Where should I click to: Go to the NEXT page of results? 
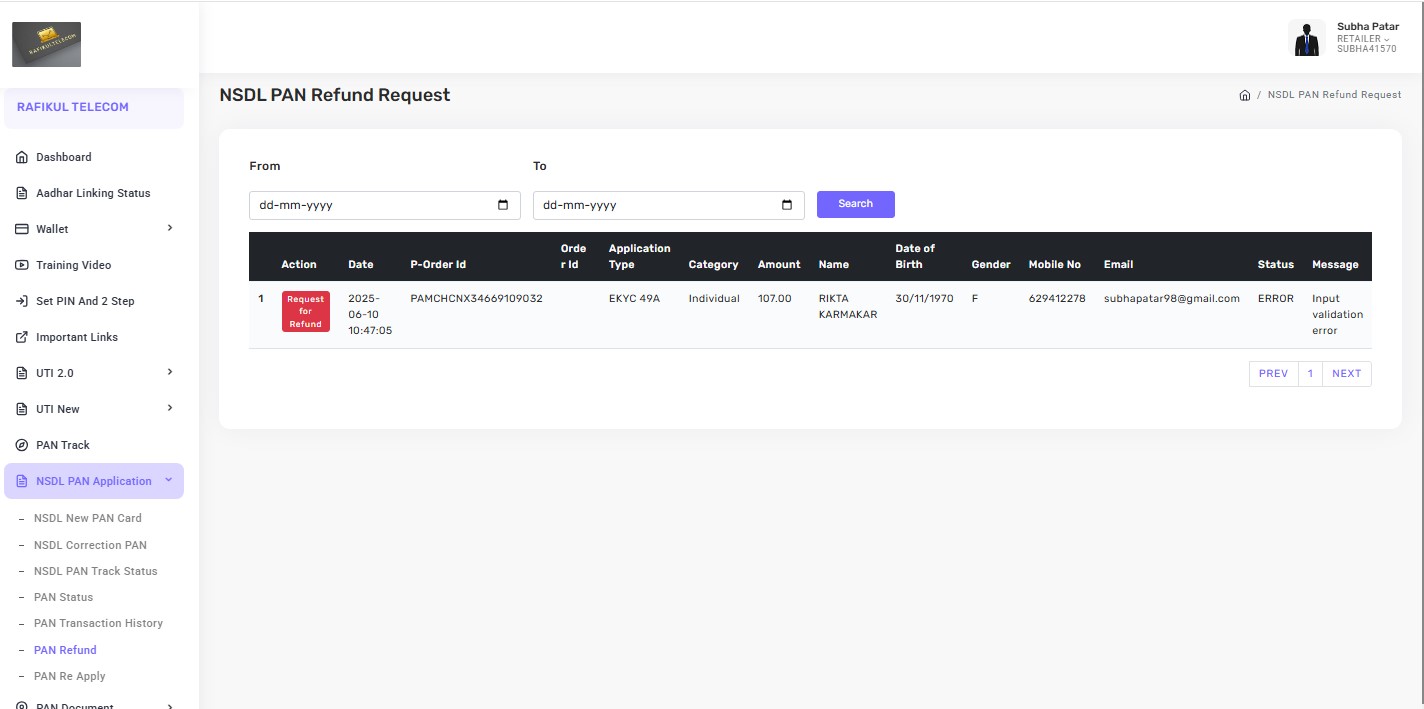(1346, 373)
